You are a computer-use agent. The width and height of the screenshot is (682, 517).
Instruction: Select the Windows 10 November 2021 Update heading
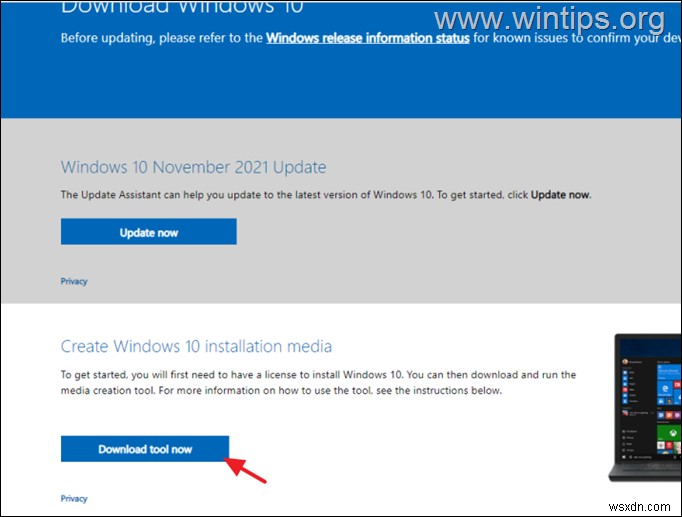pos(194,167)
